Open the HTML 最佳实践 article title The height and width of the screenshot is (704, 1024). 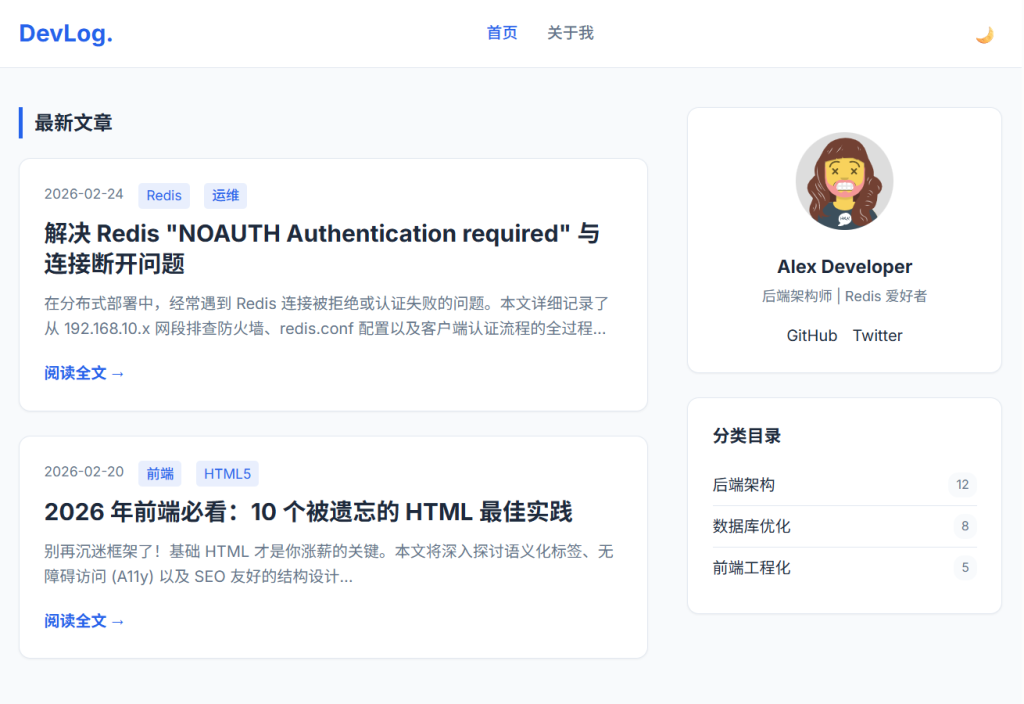coord(308,512)
